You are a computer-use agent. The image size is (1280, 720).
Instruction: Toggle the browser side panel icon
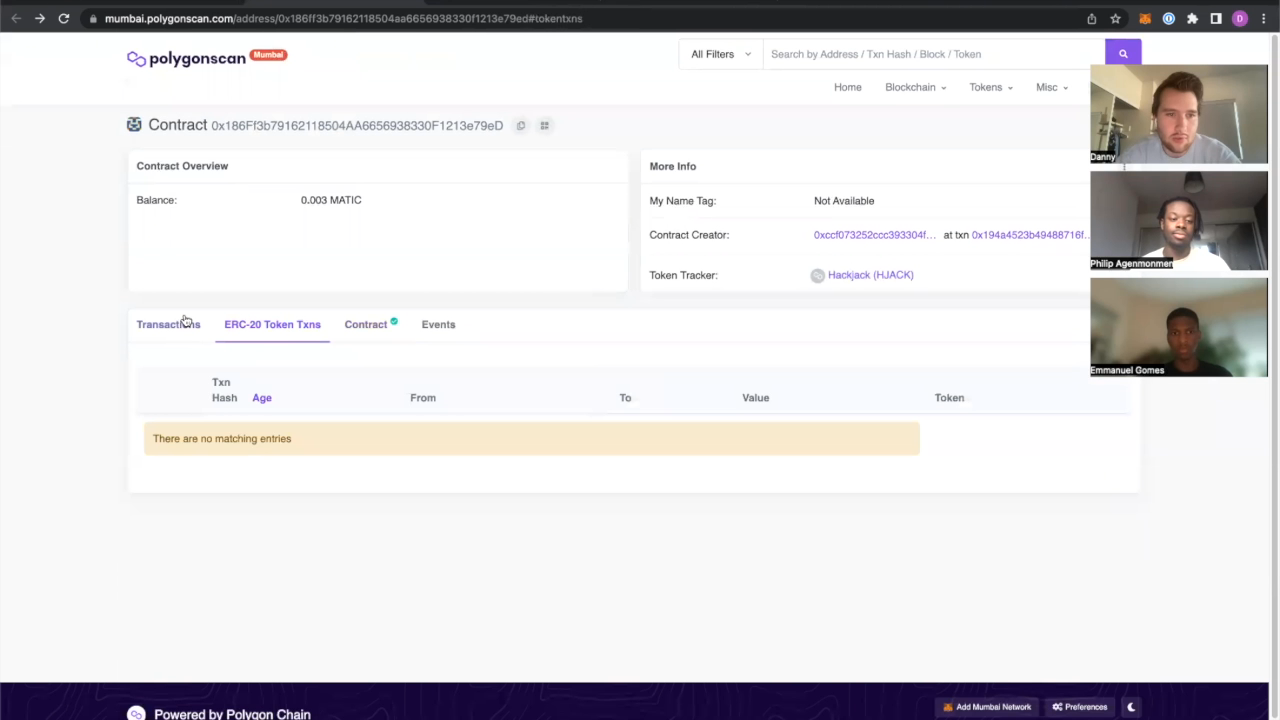coord(1216,18)
